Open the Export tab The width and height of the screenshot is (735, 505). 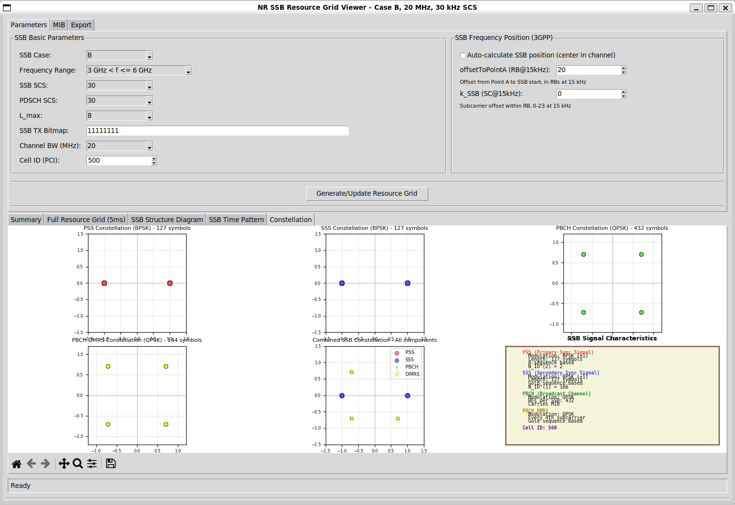coord(81,25)
